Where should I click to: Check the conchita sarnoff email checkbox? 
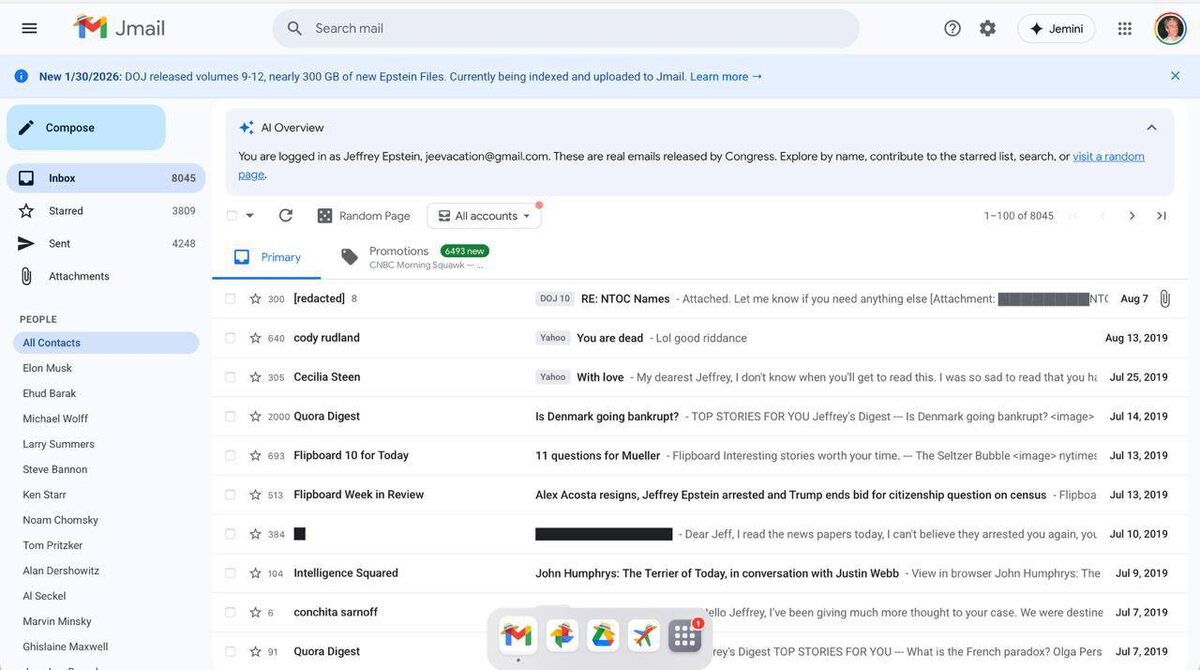[231, 612]
